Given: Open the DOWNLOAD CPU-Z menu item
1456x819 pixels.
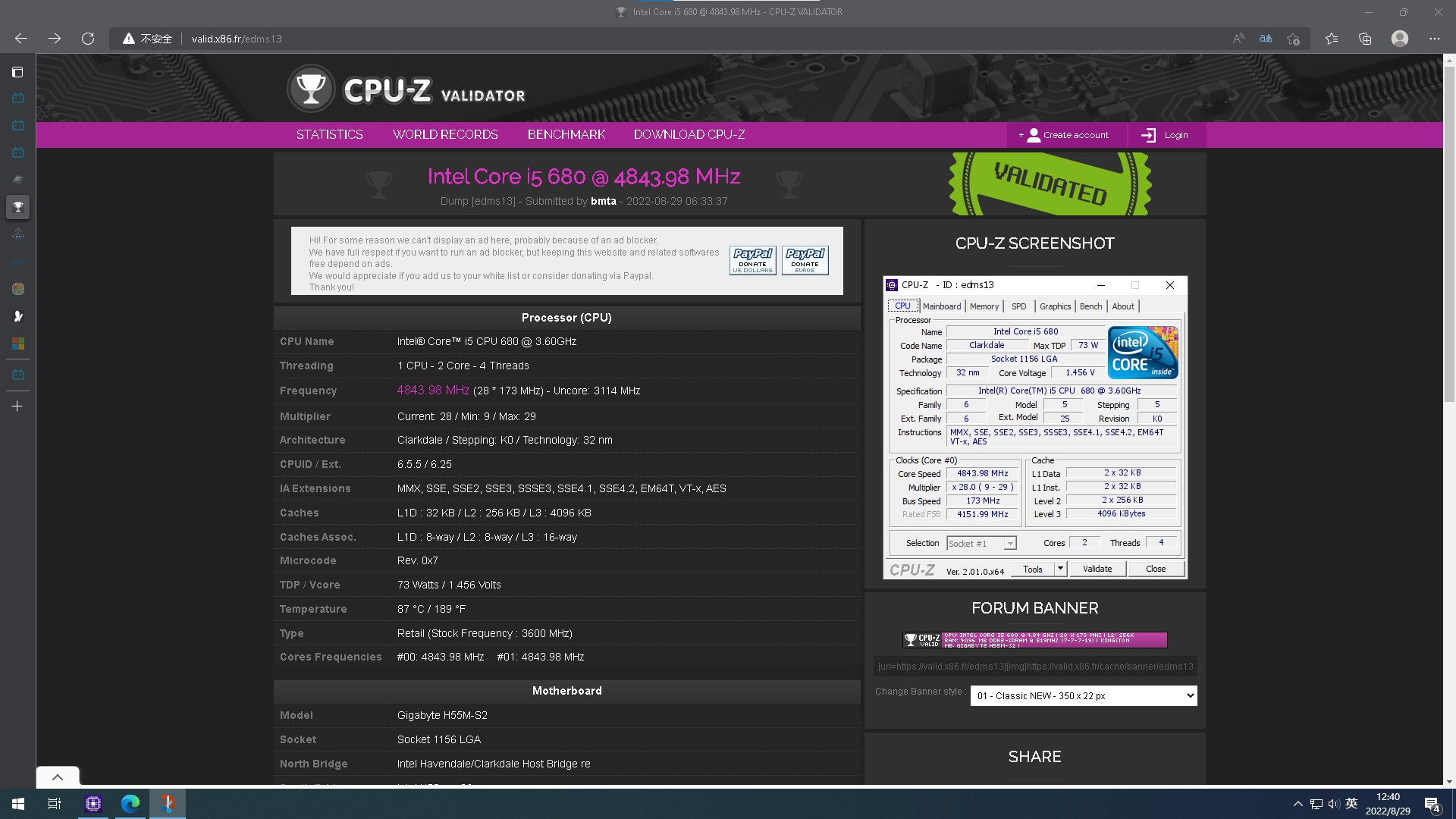Looking at the screenshot, I should click(689, 135).
